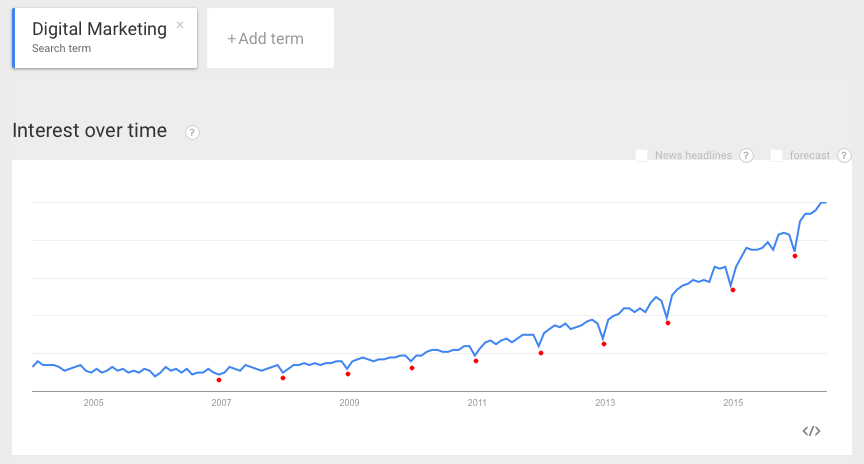Image resolution: width=864 pixels, height=464 pixels.
Task: Click the red dot at early 2009
Action: [x=348, y=374]
